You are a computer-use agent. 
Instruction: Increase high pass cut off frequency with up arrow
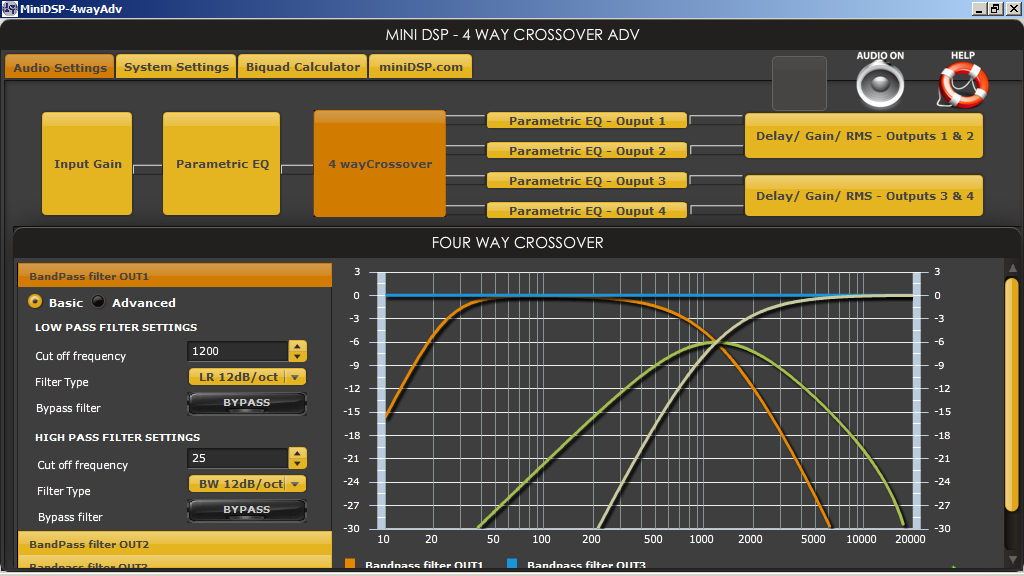click(298, 453)
